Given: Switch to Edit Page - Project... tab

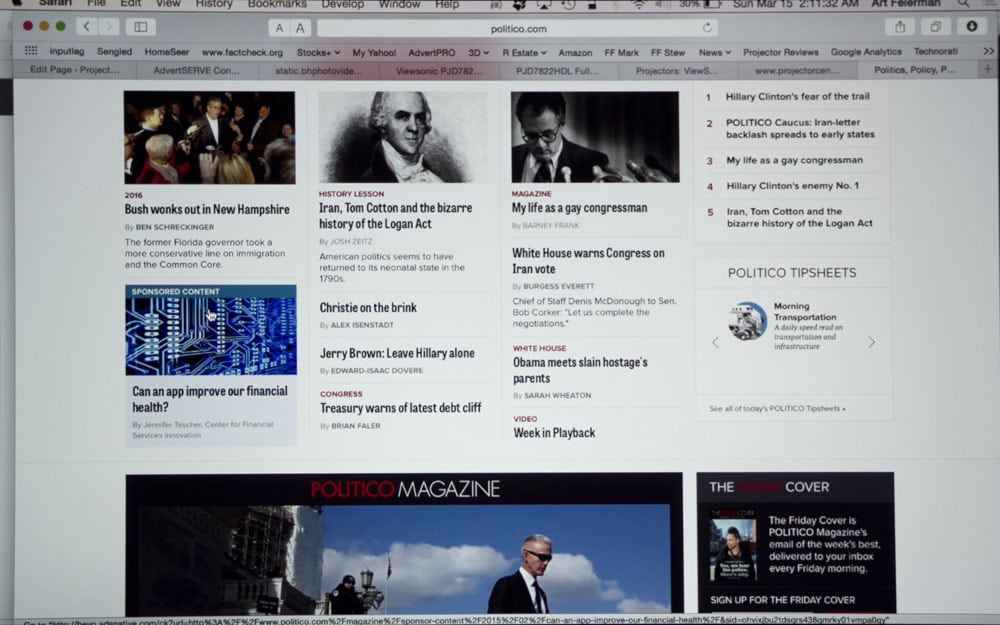Looking at the screenshot, I should click(74, 70).
